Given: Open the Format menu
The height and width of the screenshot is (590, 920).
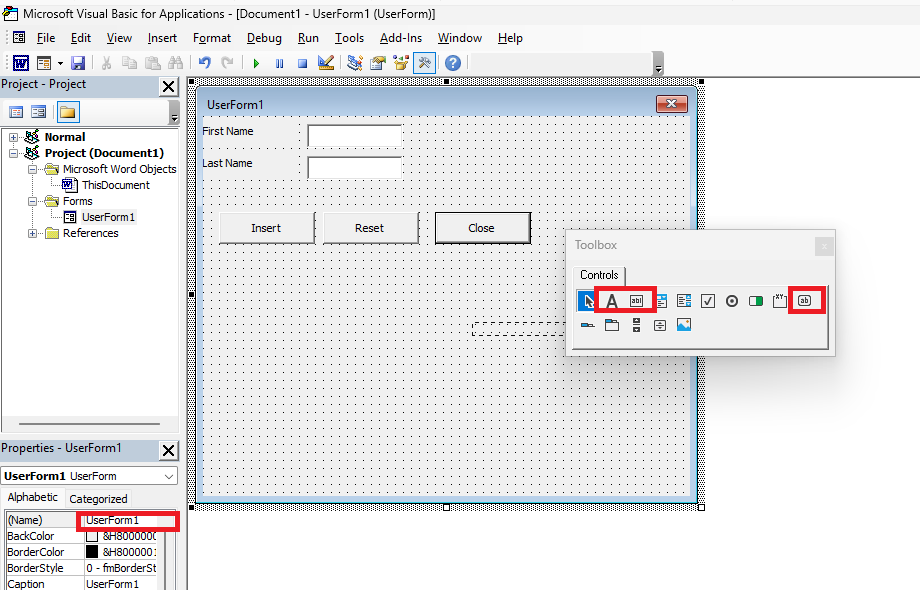Looking at the screenshot, I should [x=212, y=38].
